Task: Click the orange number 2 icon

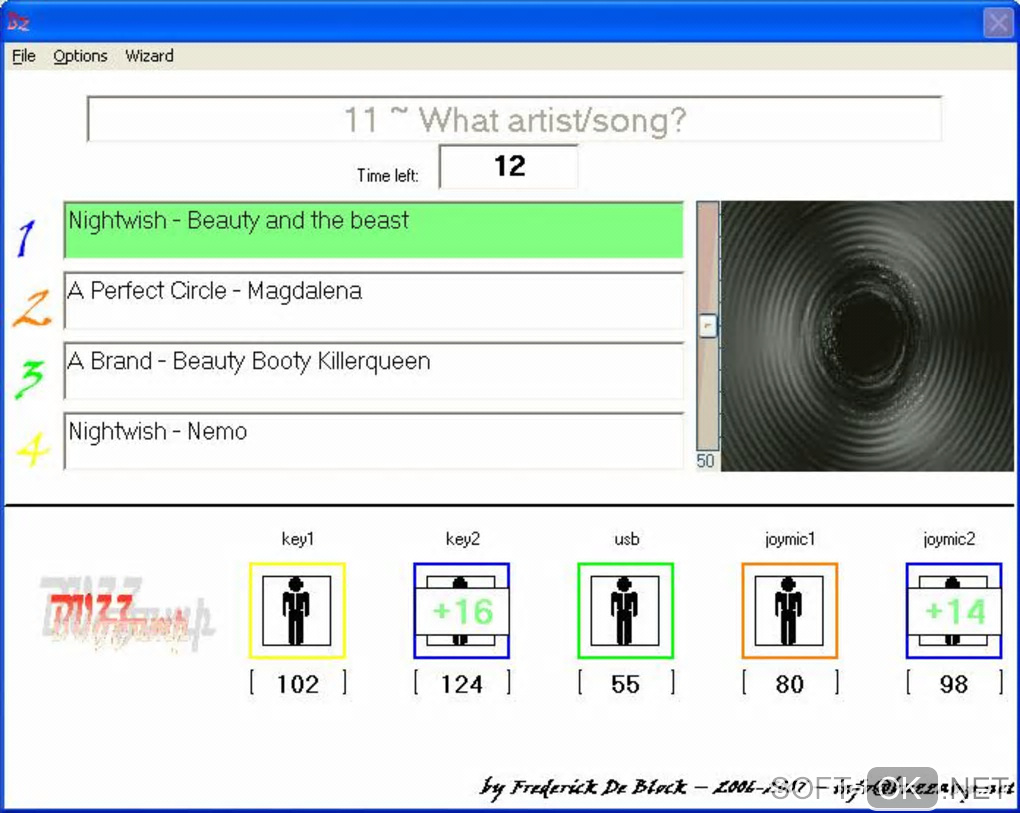Action: point(32,308)
